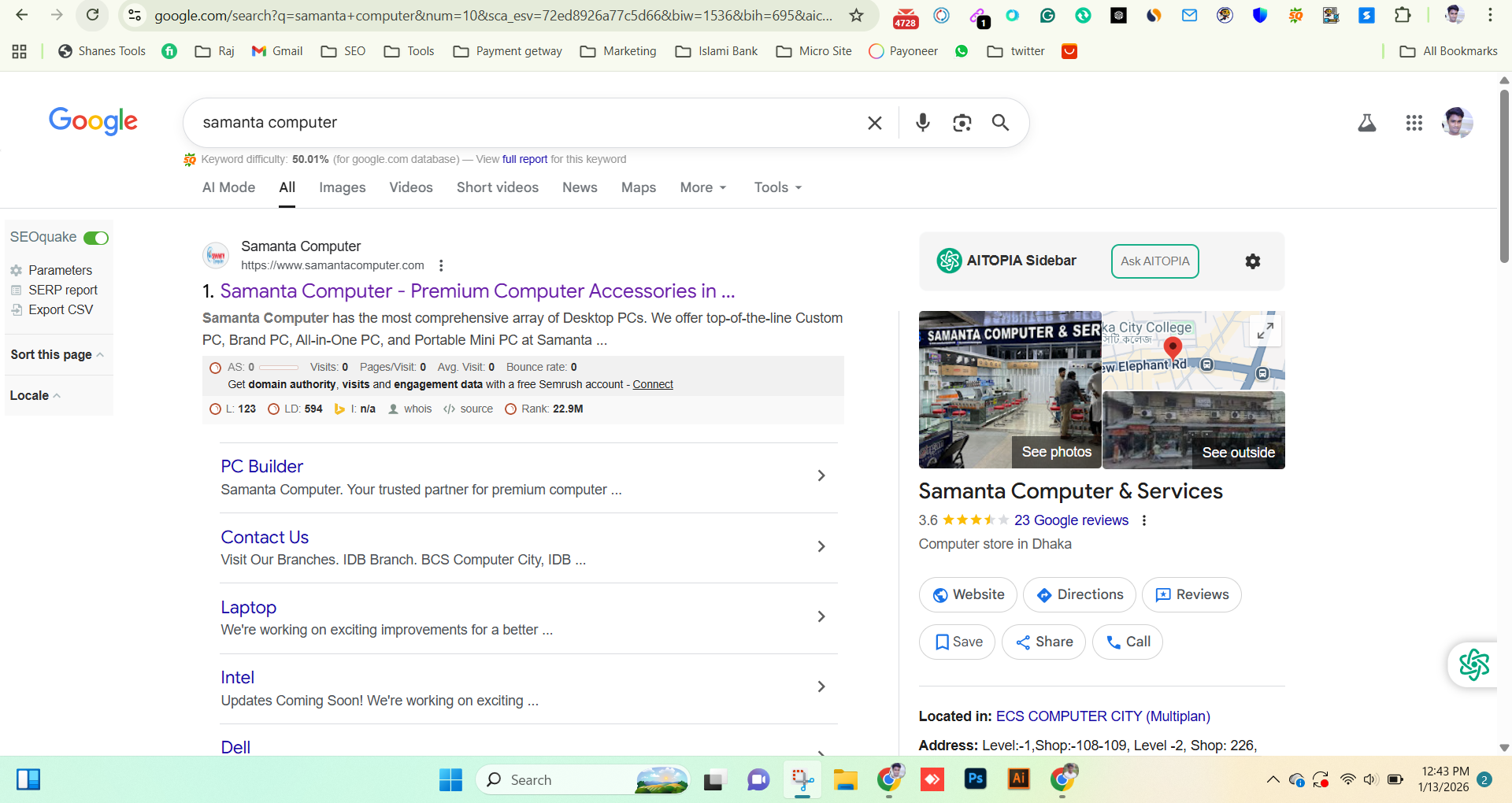
Task: Click the Directions button
Action: (1080, 594)
